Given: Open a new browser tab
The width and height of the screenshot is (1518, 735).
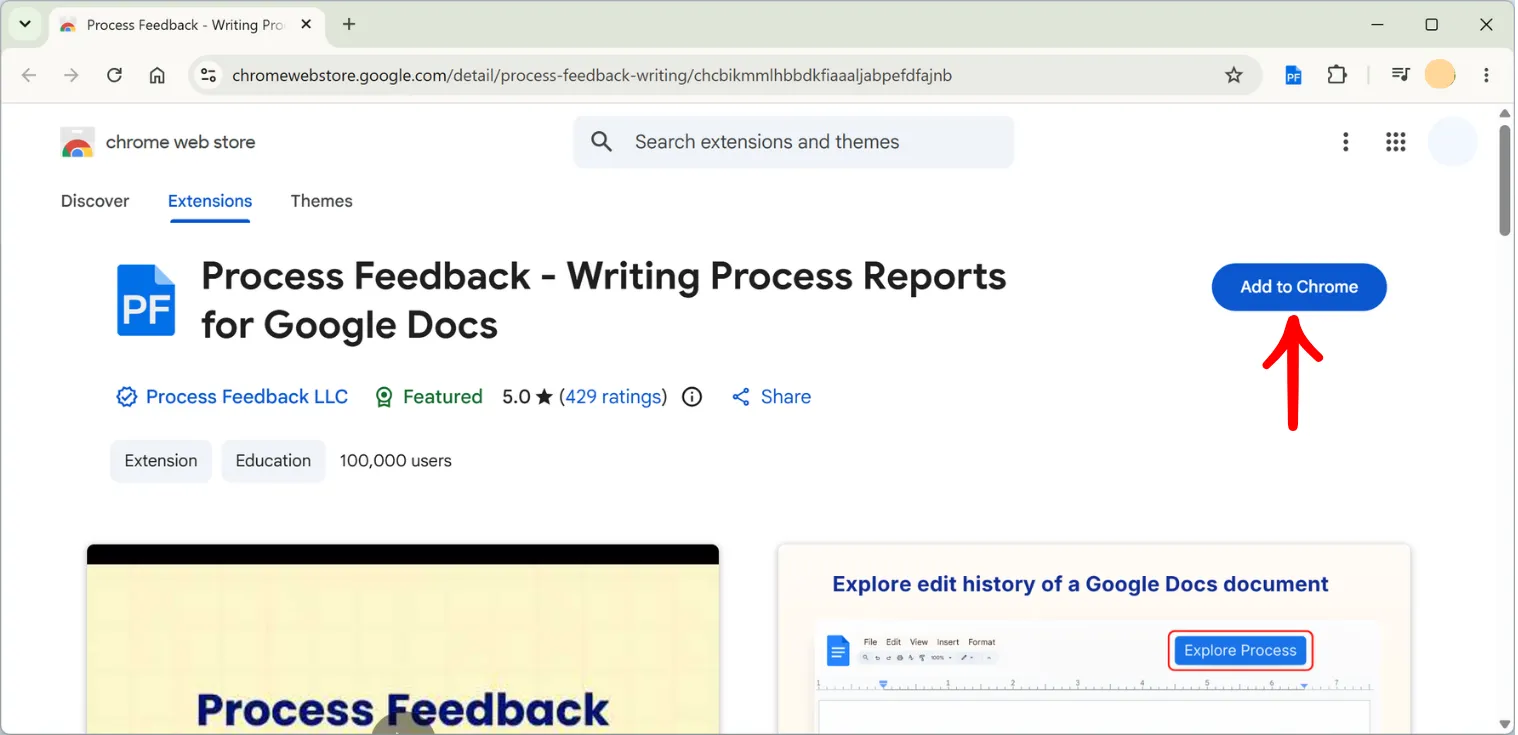Looking at the screenshot, I should pos(349,24).
